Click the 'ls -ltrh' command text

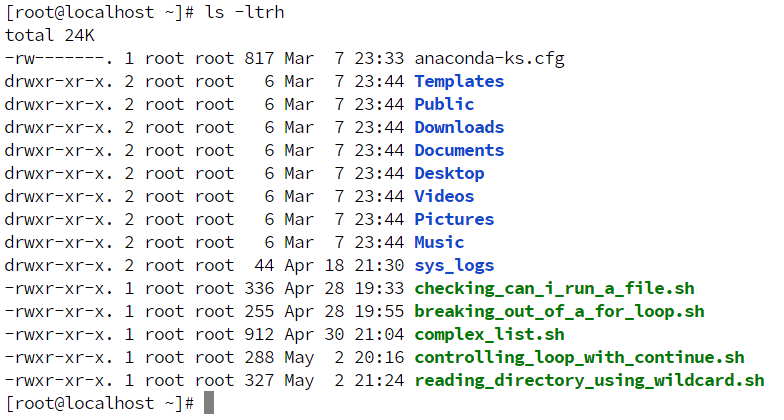coord(244,12)
